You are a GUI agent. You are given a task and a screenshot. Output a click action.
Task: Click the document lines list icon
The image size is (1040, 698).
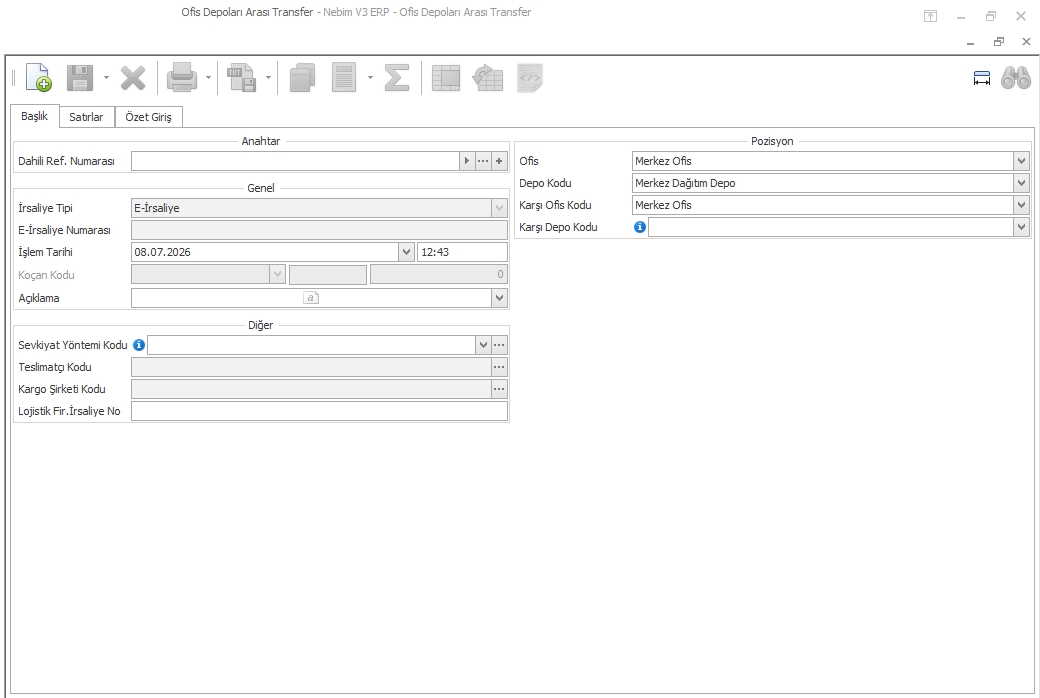344,78
